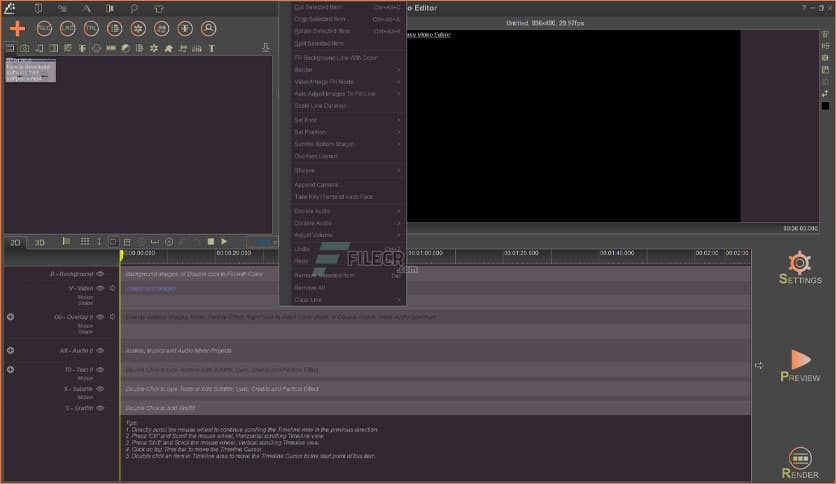Click the LRC circular lyric button
Viewport: 836px width, 484px height.
[68, 28]
